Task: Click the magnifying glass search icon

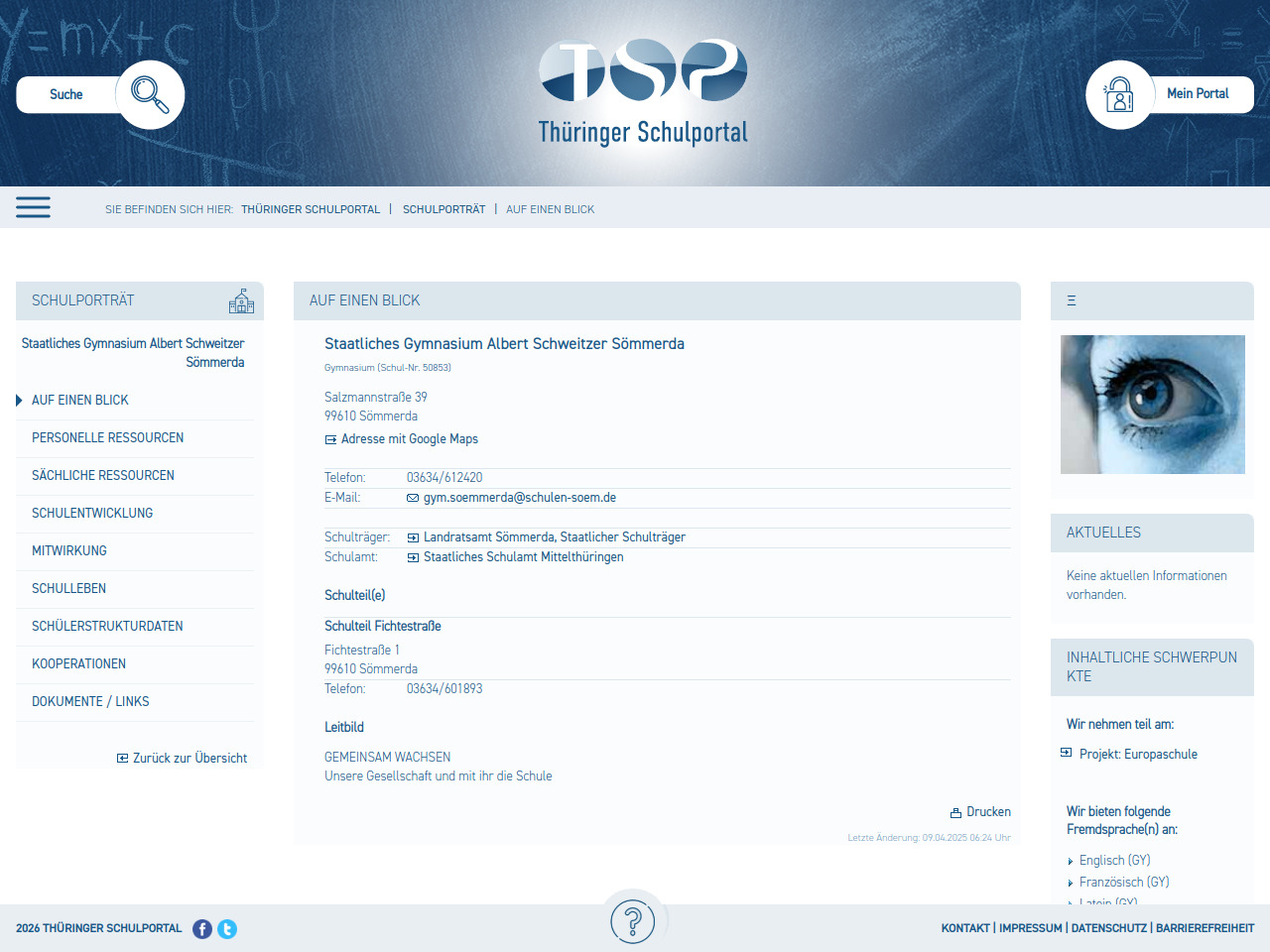Action: click(150, 94)
